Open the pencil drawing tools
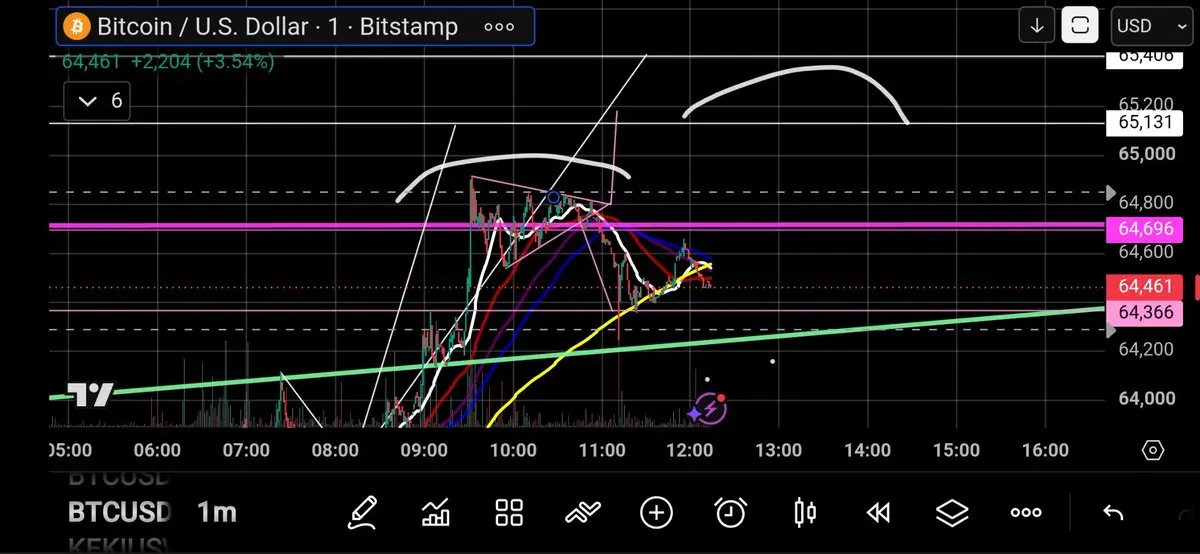1200x554 pixels. [x=363, y=513]
